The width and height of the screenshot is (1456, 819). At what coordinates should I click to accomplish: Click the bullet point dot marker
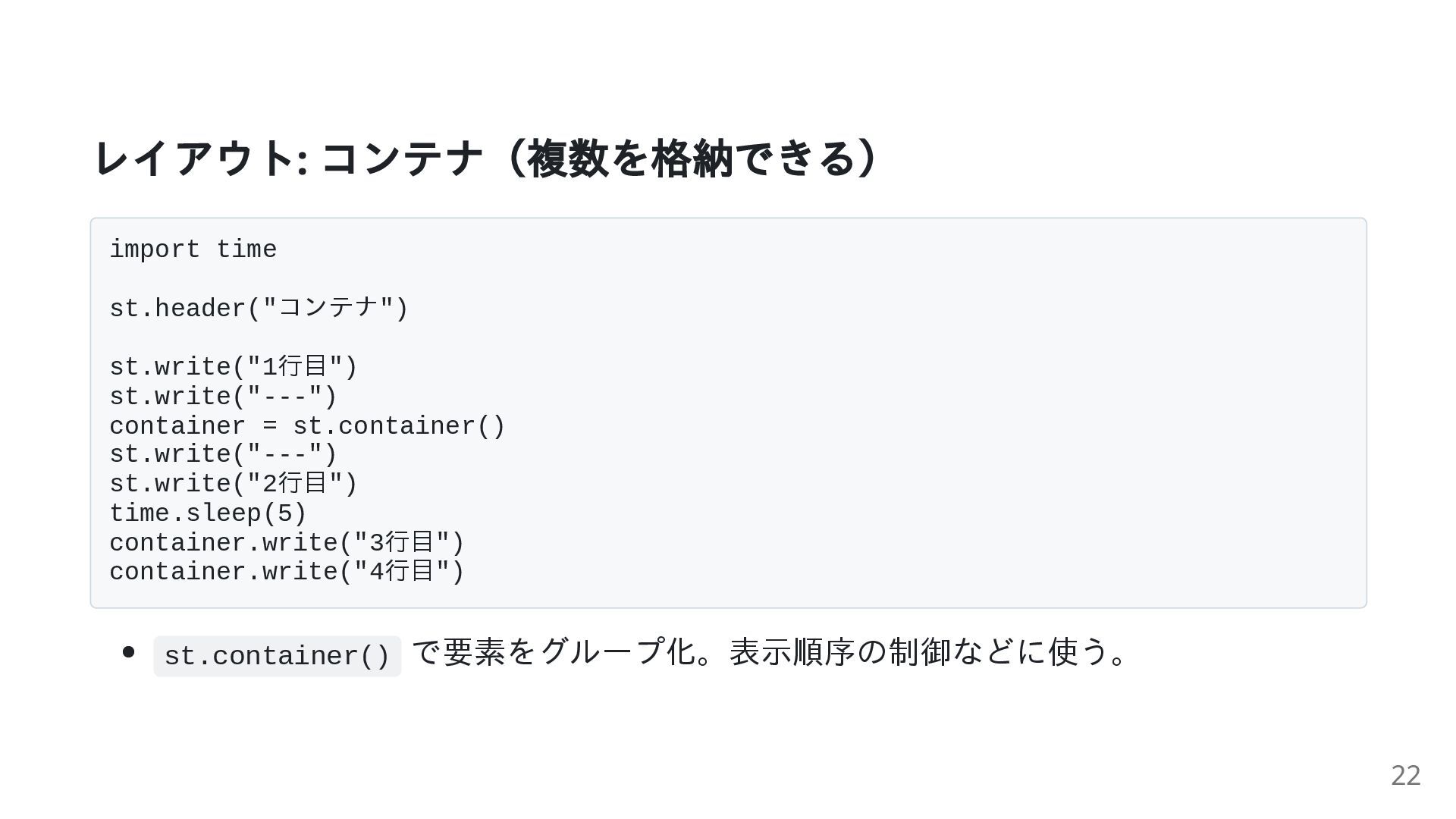pyautogui.click(x=128, y=652)
